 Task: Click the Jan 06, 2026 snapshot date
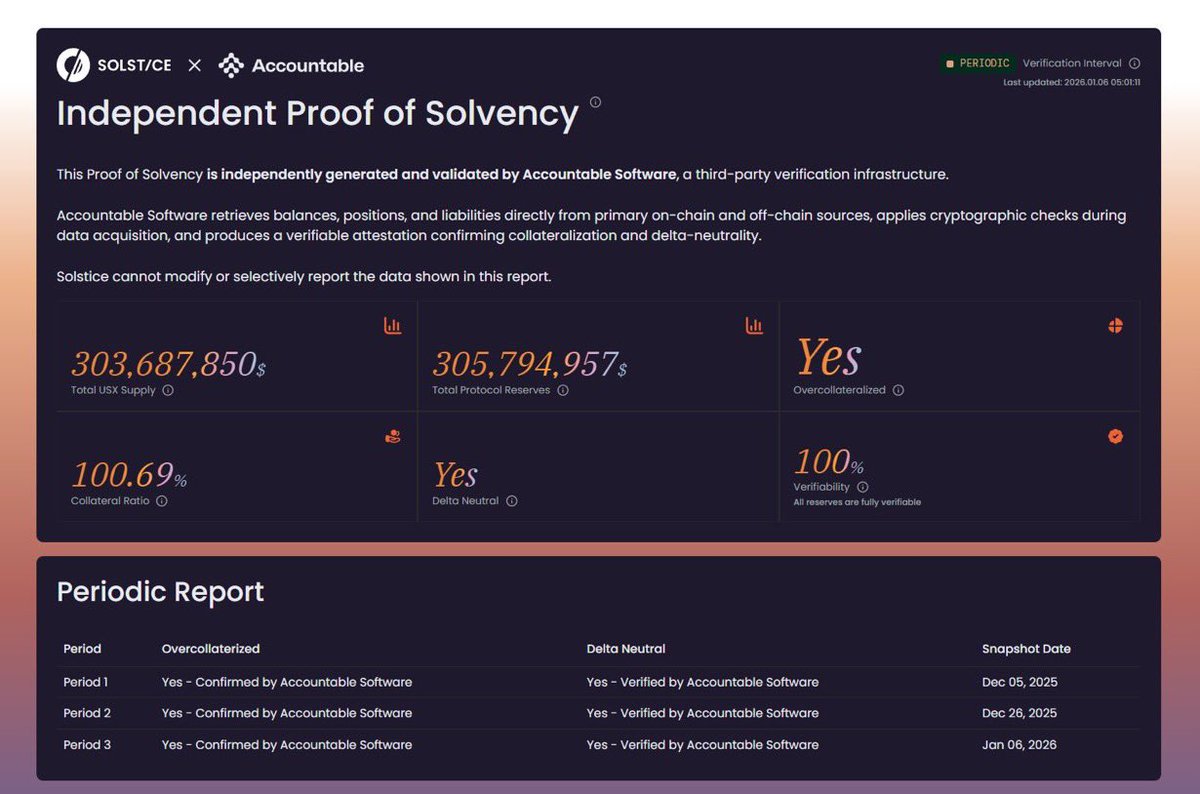point(1019,744)
